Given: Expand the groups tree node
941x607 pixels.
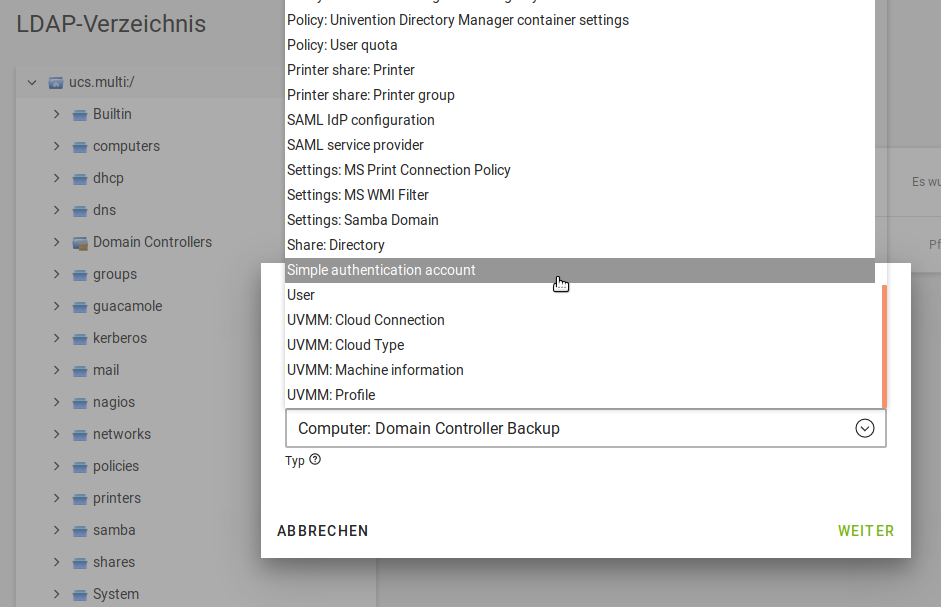Looking at the screenshot, I should coord(56,274).
